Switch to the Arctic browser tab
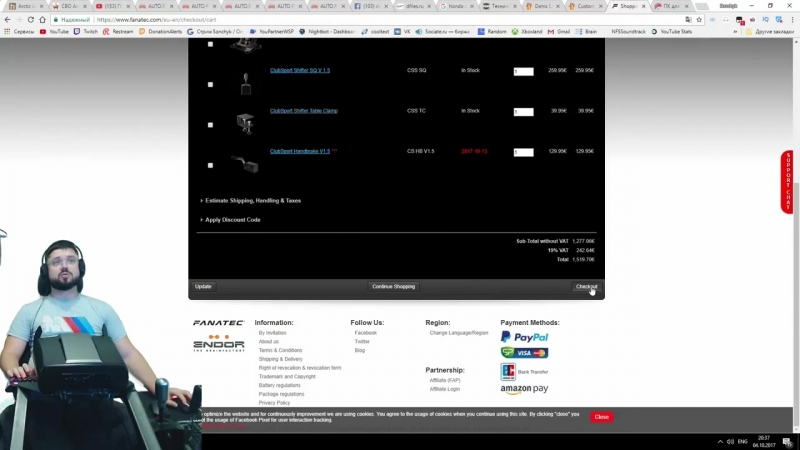This screenshot has width=800, height=450. 26,6
